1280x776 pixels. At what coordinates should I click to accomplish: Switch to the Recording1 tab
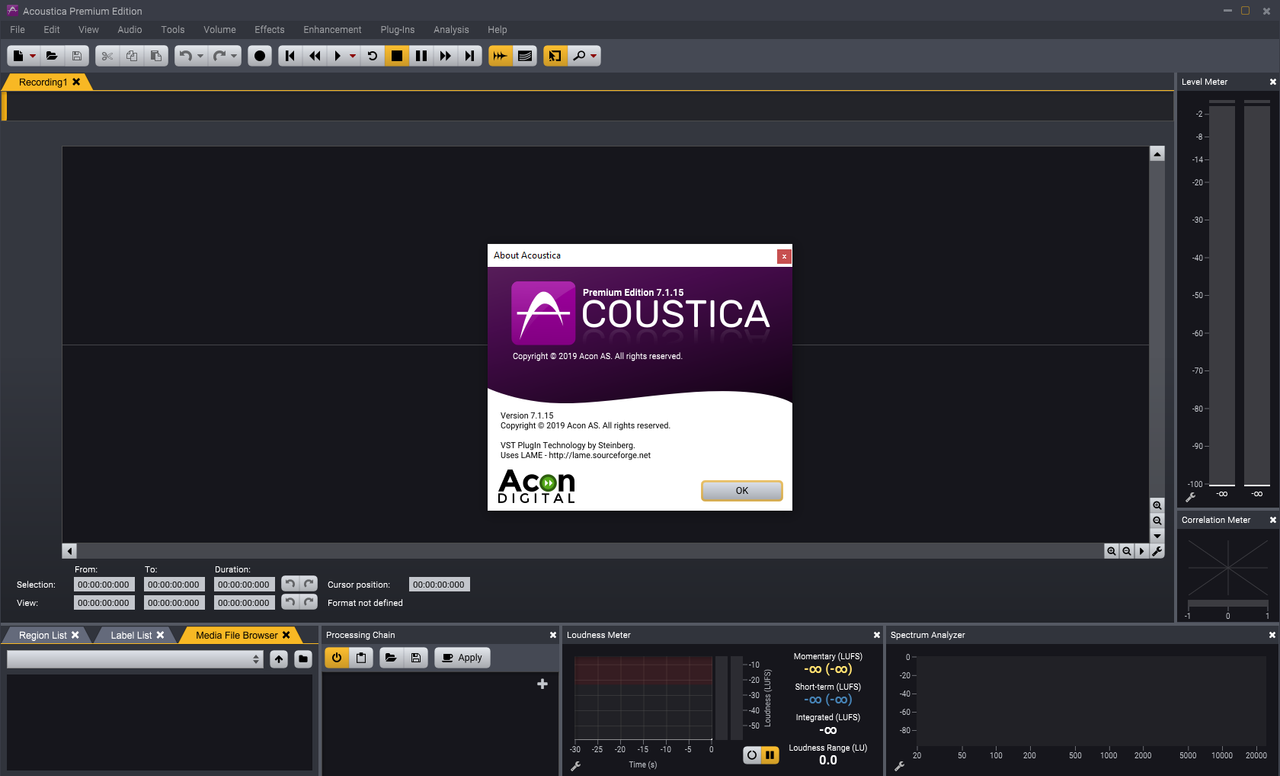[43, 82]
